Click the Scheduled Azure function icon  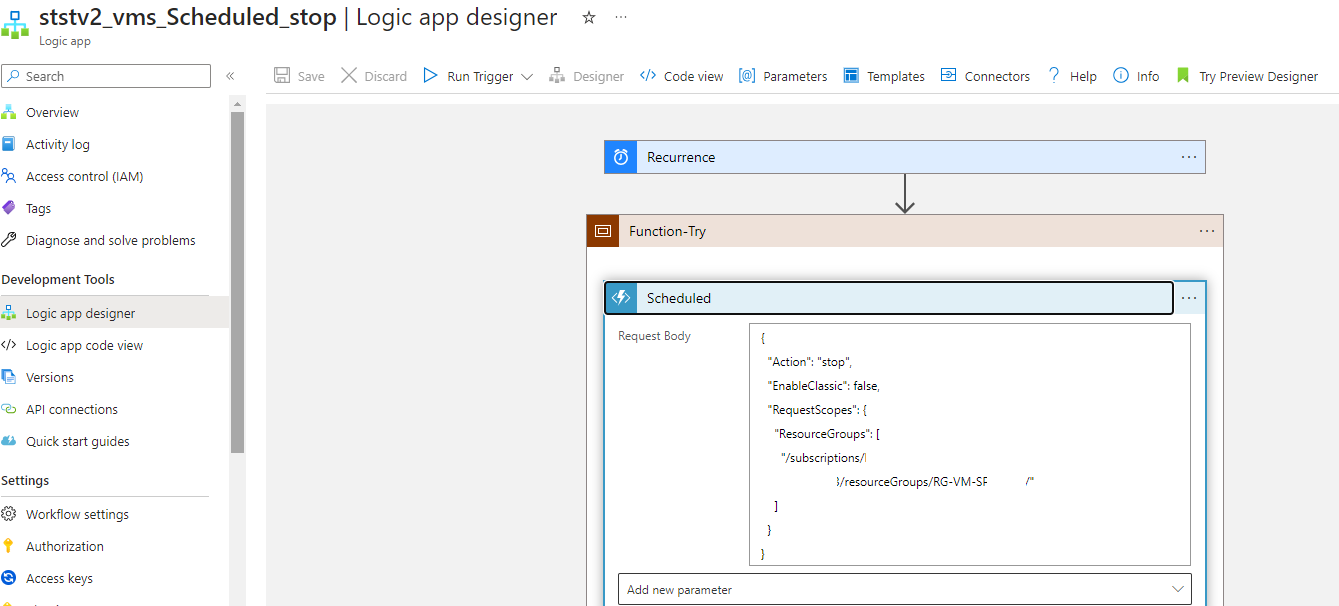(x=621, y=298)
